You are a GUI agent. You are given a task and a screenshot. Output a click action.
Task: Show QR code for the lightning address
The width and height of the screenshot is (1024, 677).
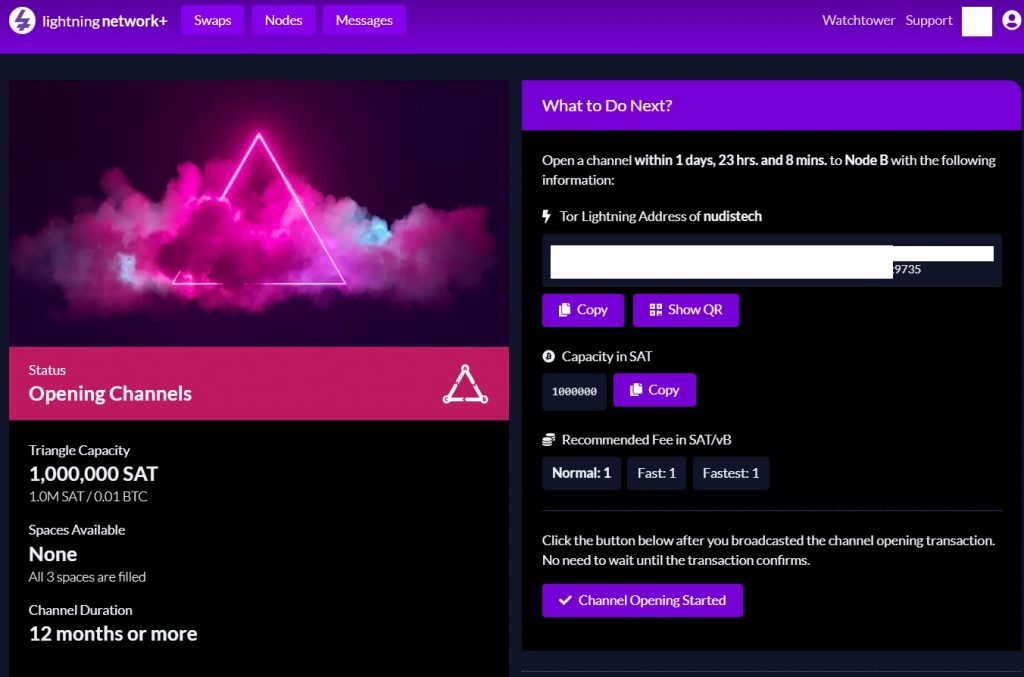pos(685,310)
